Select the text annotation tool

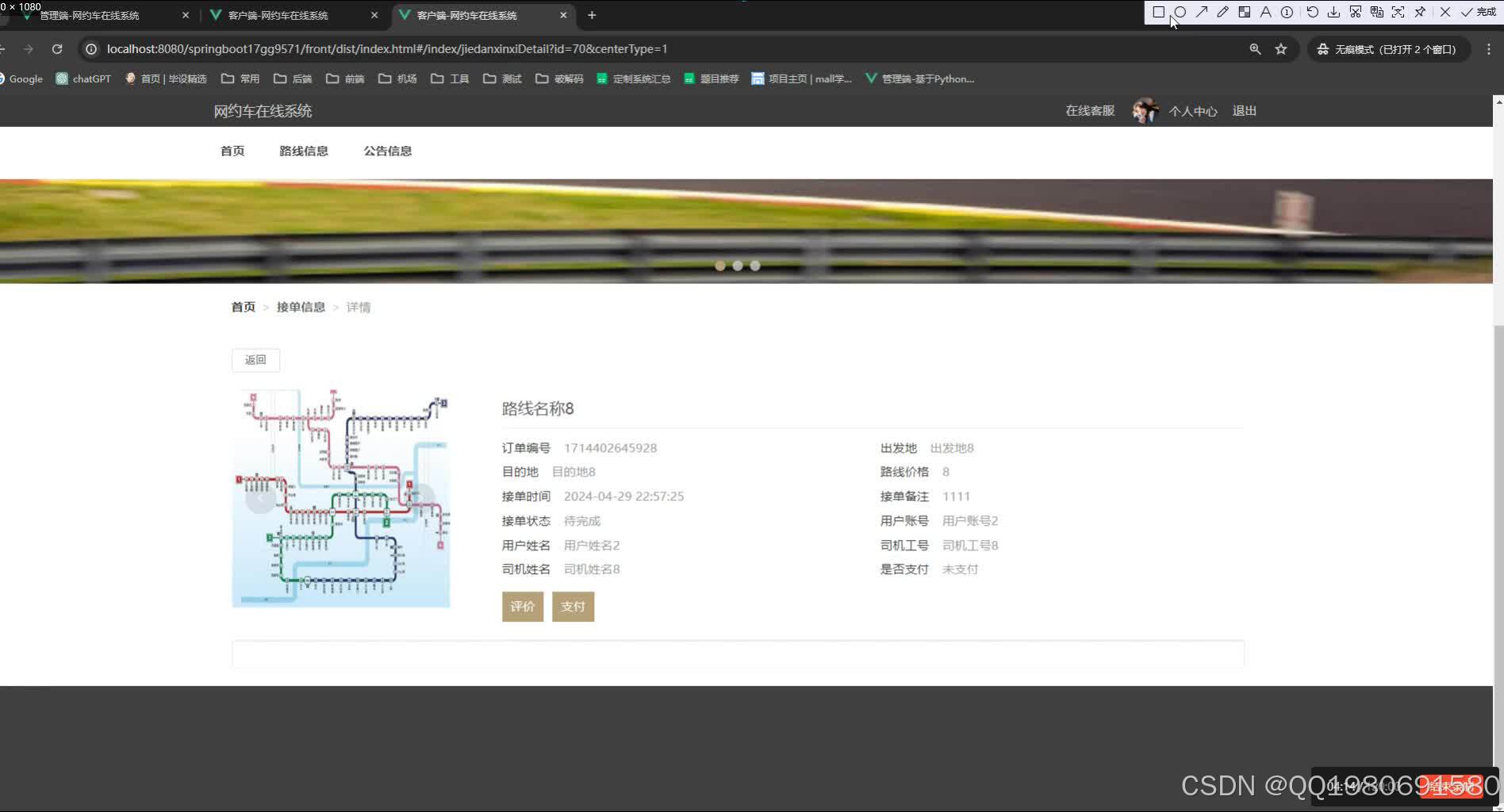(1265, 12)
